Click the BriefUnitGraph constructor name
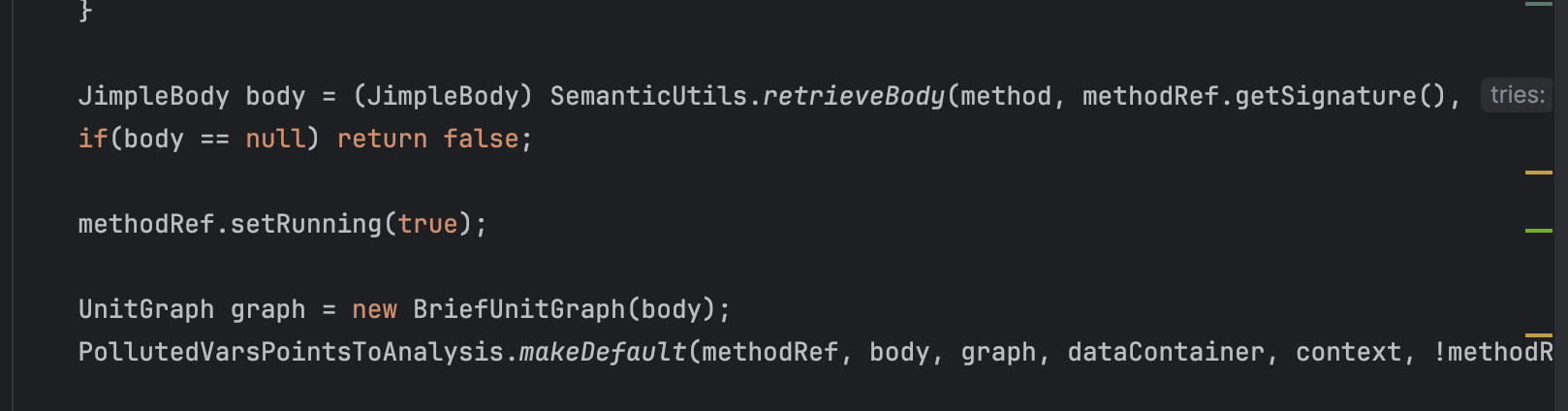 click(x=519, y=309)
